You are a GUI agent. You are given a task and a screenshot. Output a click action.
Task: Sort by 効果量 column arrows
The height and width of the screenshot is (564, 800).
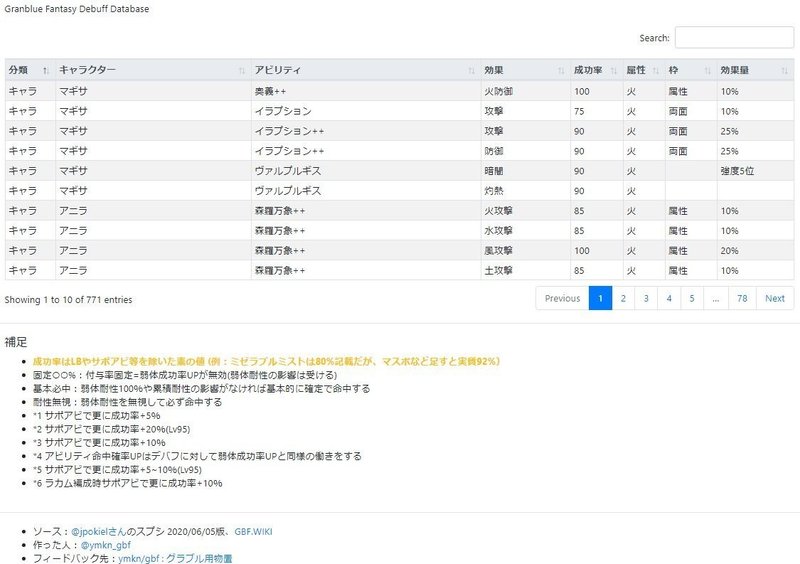785,70
